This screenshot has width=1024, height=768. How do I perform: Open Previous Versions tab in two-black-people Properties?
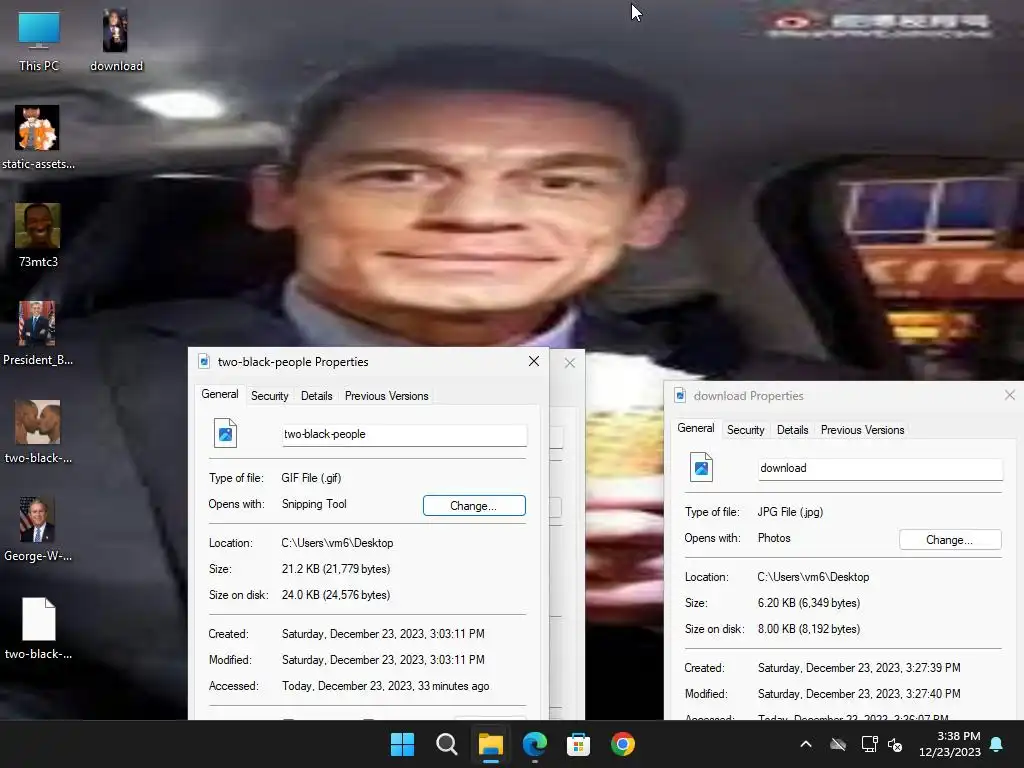coord(387,396)
